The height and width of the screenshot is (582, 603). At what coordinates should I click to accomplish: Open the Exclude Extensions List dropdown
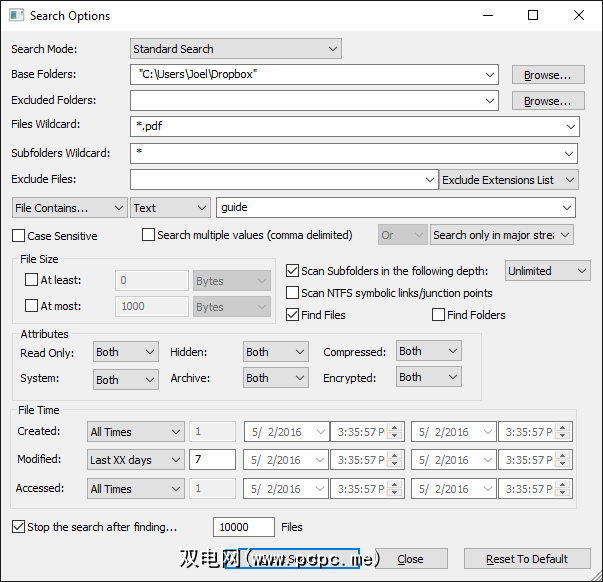pyautogui.click(x=509, y=180)
